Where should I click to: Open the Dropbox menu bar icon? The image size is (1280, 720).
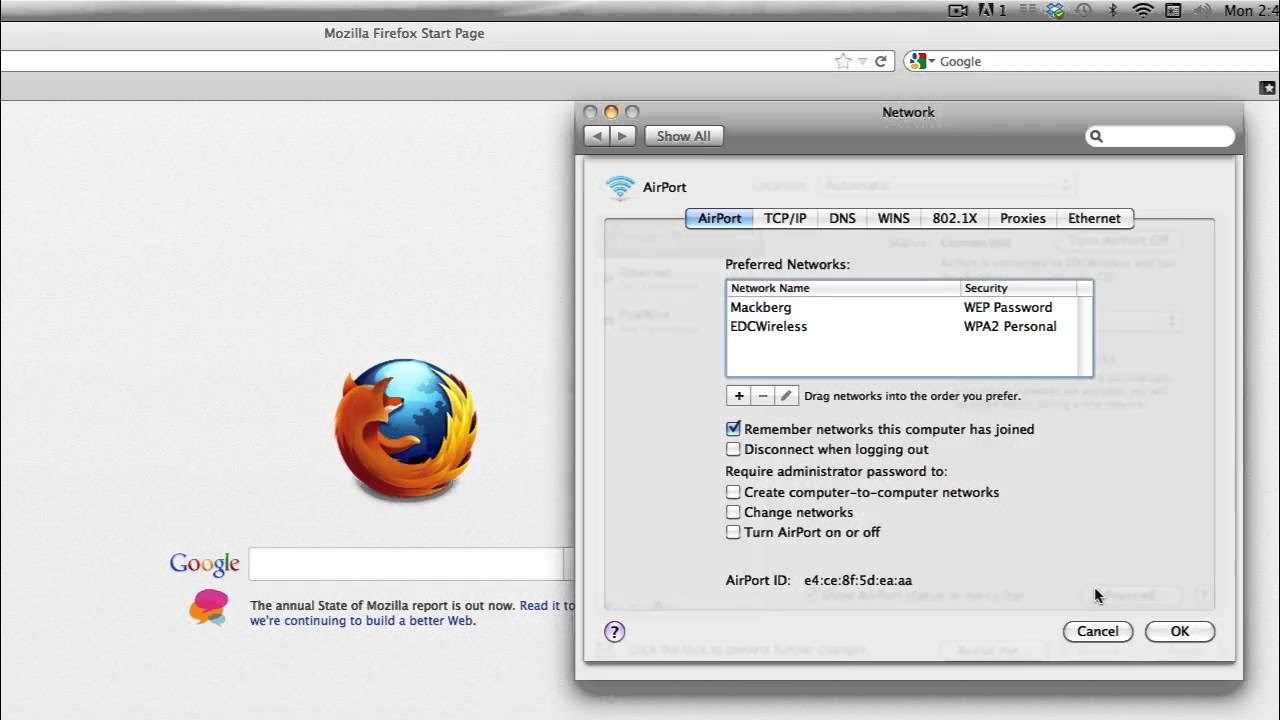pyautogui.click(x=1055, y=11)
